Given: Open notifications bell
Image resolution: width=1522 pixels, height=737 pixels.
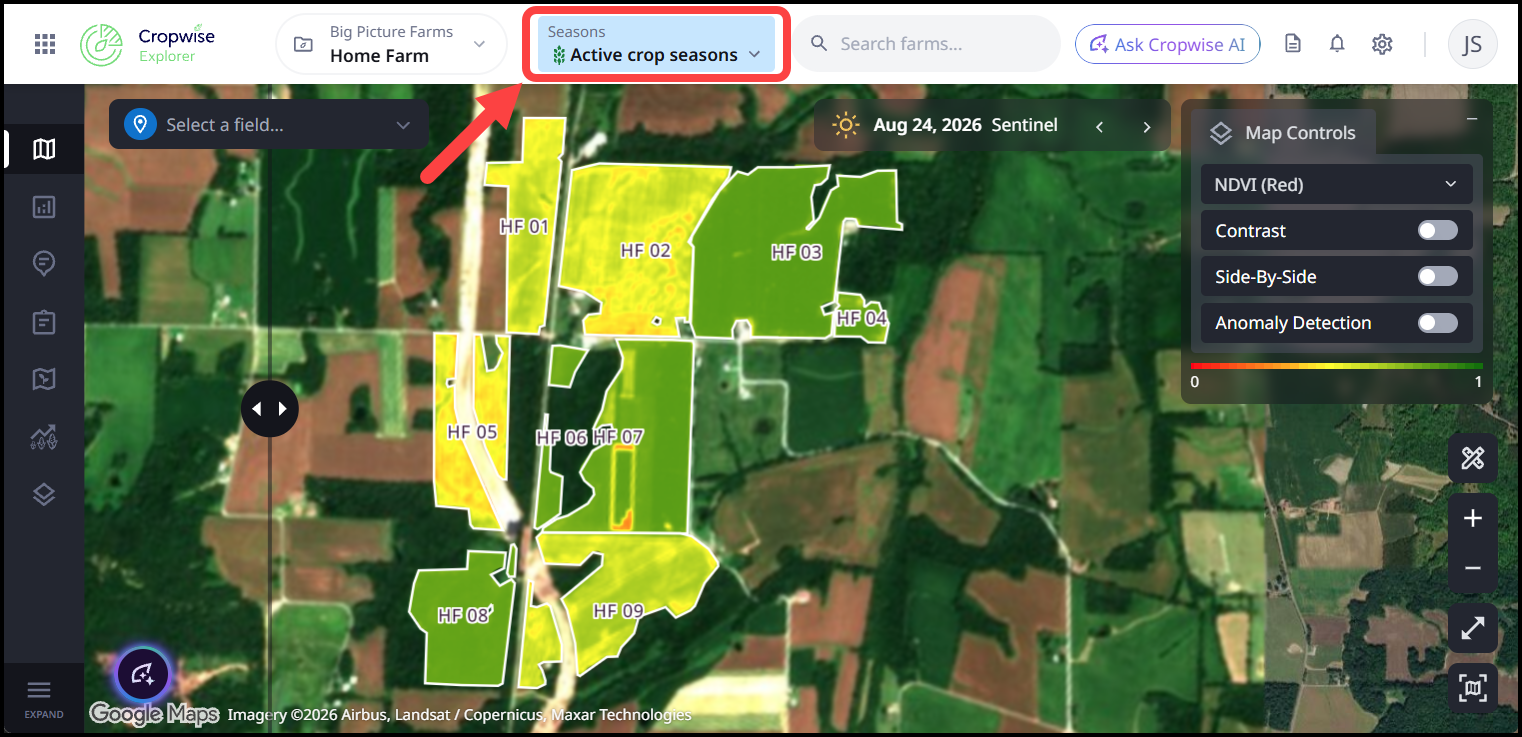Looking at the screenshot, I should [1337, 44].
